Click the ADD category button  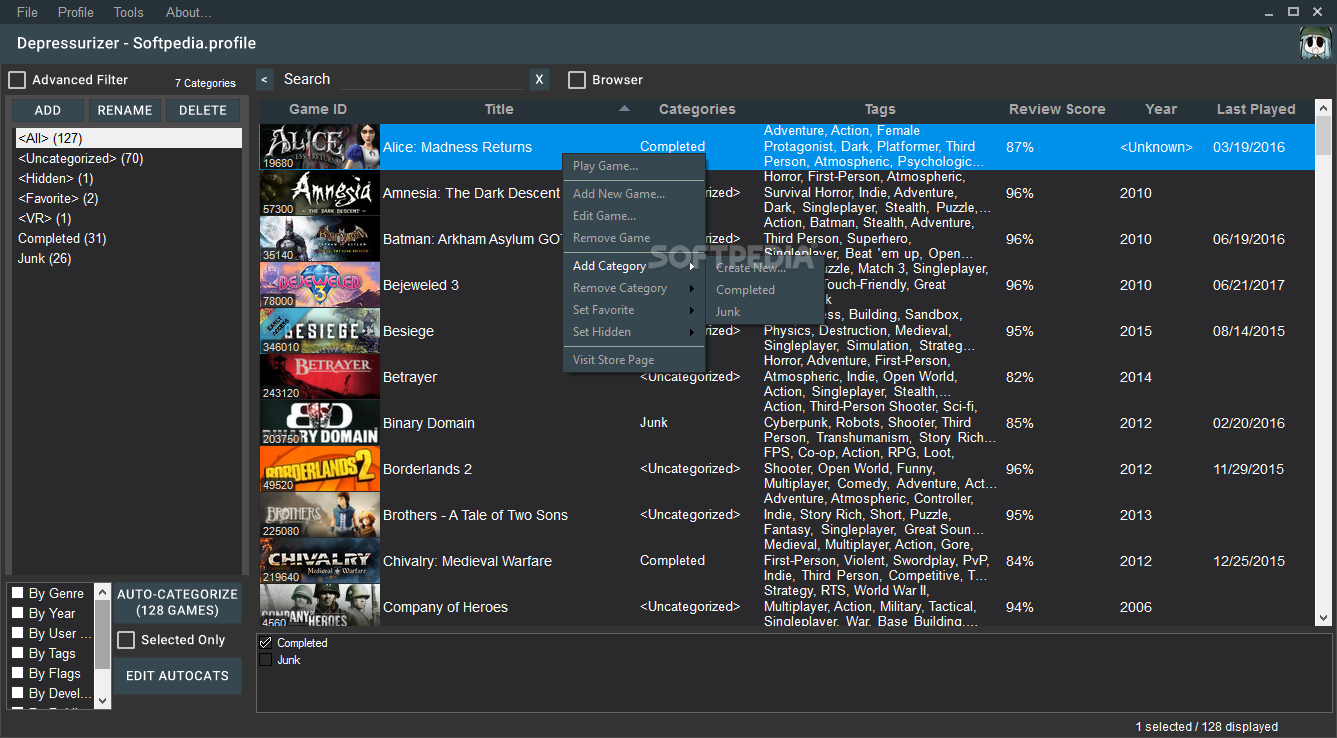click(48, 110)
